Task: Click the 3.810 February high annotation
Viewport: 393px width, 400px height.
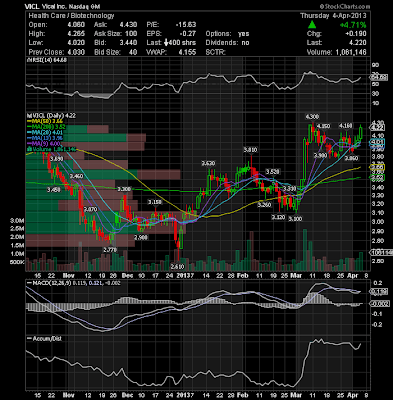Action: (250, 150)
